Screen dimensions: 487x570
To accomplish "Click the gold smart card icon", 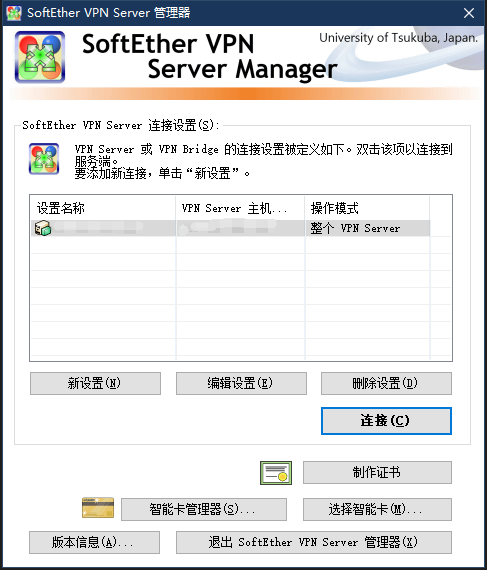I will pyautogui.click(x=98, y=507).
